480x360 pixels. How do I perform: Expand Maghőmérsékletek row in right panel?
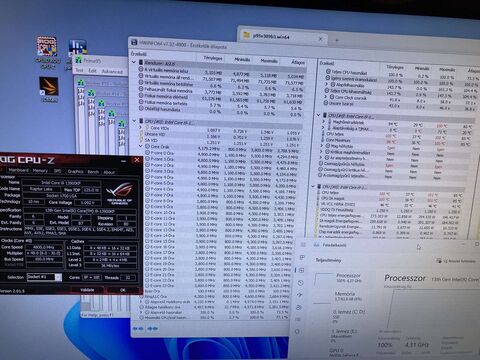click(x=323, y=122)
